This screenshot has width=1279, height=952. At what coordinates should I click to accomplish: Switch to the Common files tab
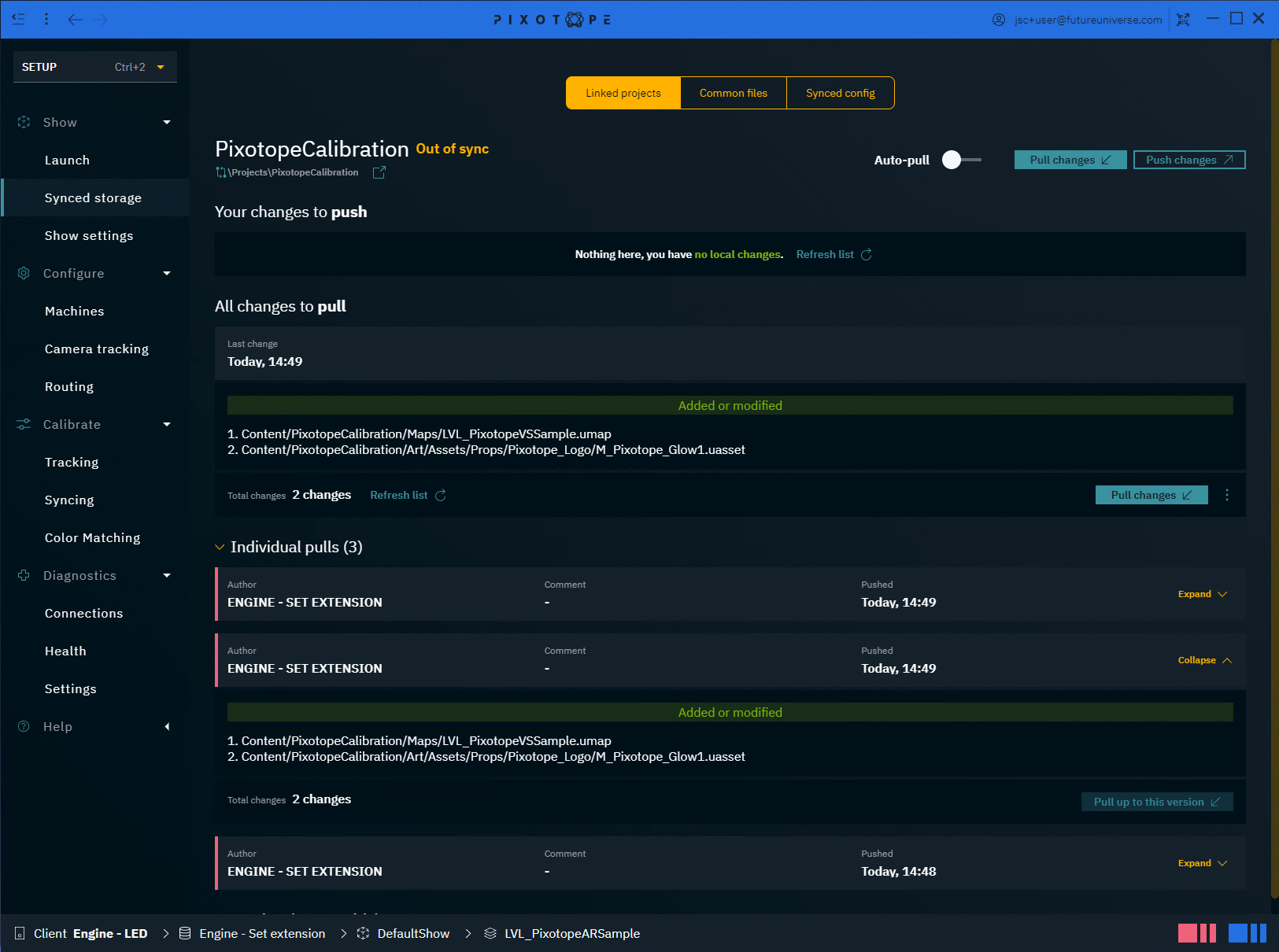[x=734, y=93]
